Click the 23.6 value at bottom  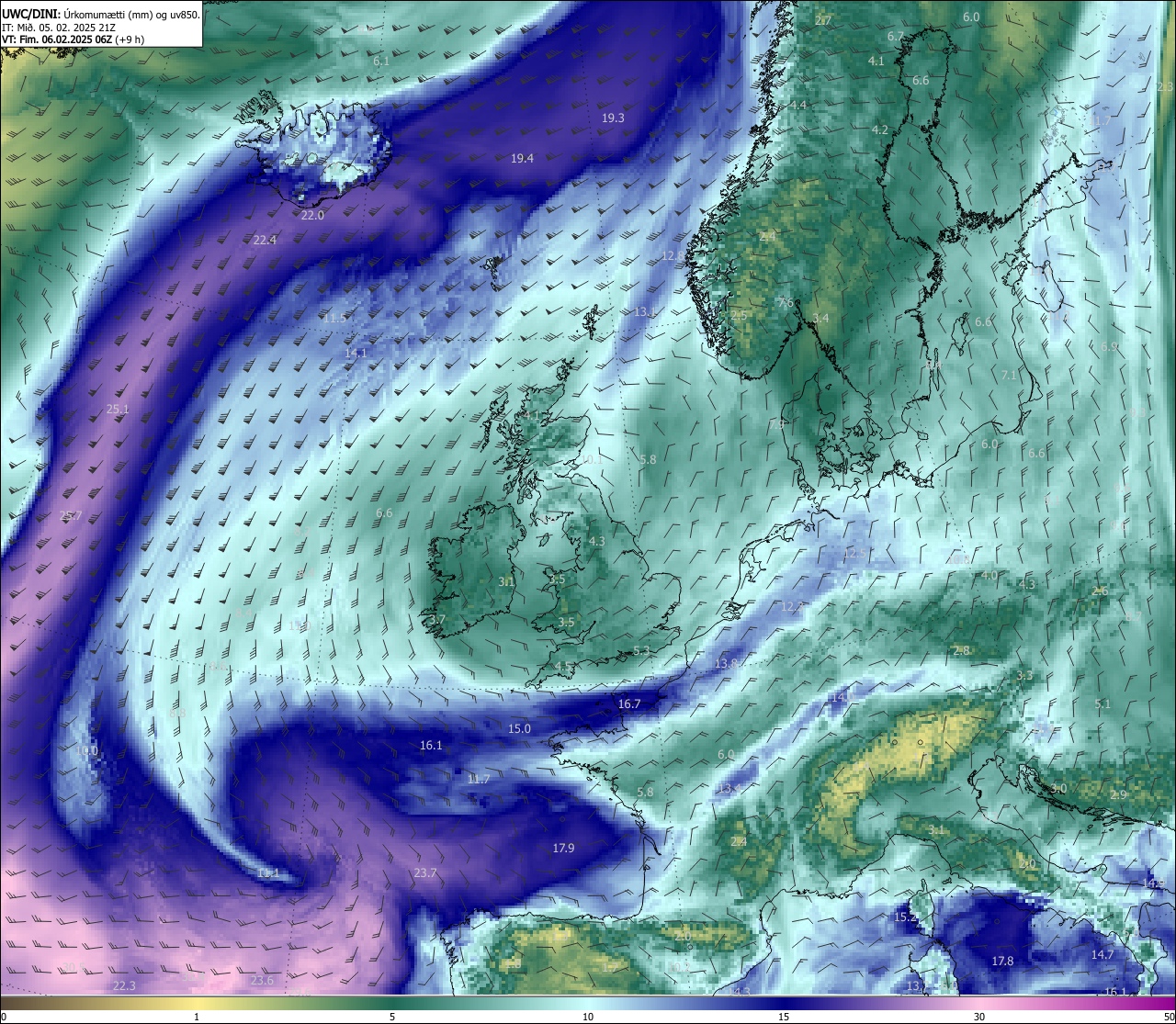pyautogui.click(x=262, y=980)
